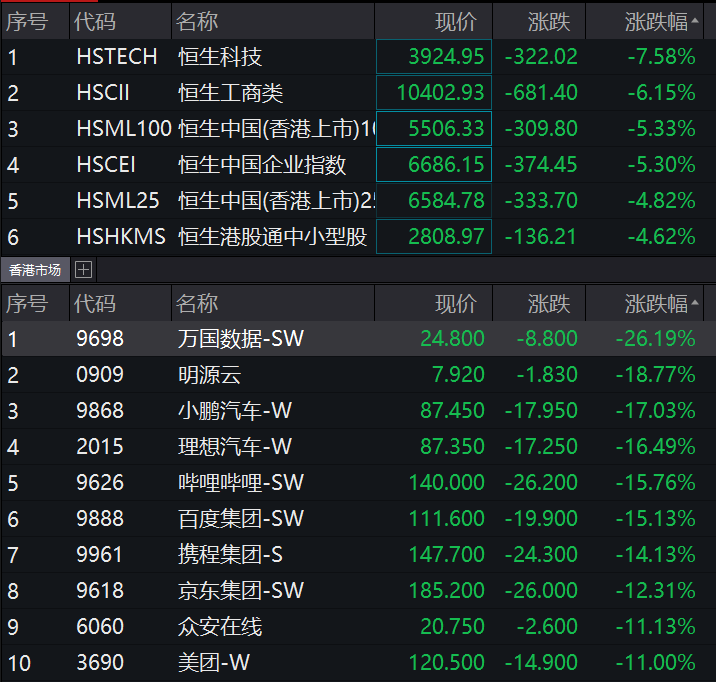The height and width of the screenshot is (682, 716).
Task: Select stock 小鹏汽车-W
Action: click(235, 411)
